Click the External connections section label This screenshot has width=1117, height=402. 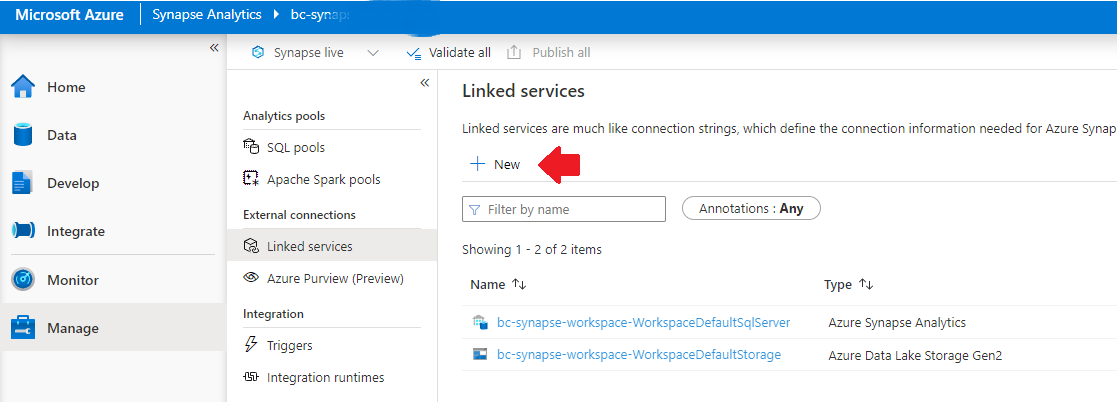click(x=299, y=215)
